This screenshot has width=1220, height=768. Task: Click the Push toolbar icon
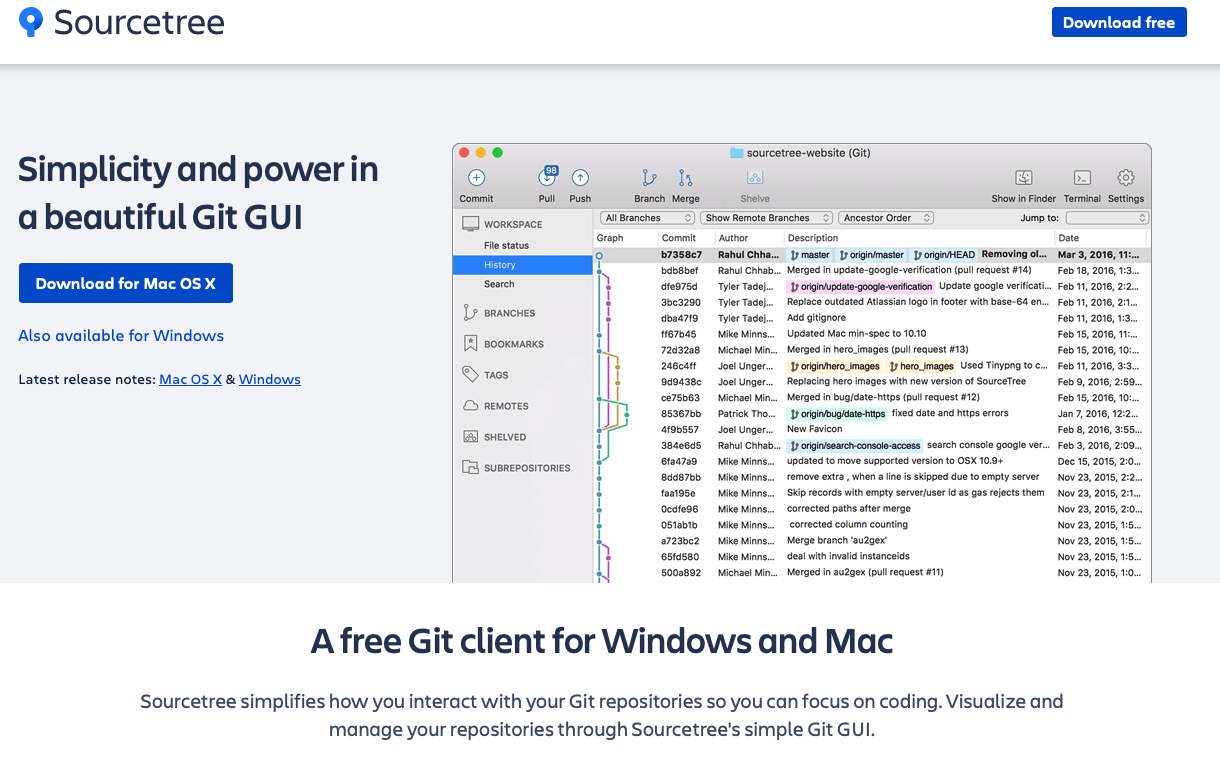click(x=580, y=178)
